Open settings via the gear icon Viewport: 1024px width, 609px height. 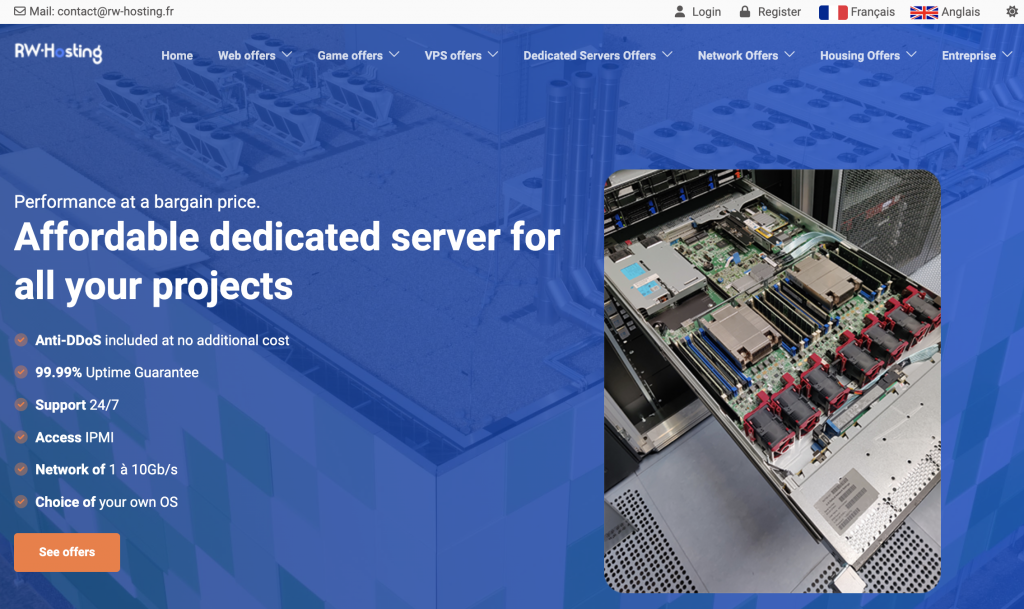pyautogui.click(x=1012, y=12)
